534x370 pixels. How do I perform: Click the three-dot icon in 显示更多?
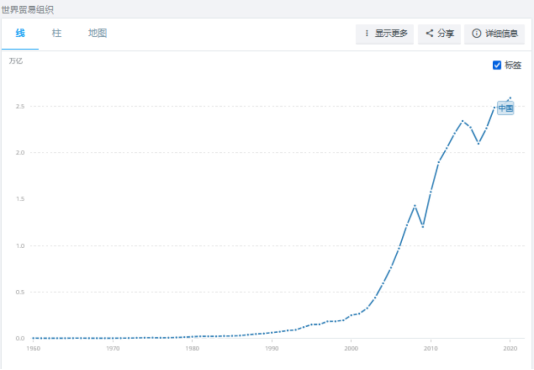click(367, 33)
